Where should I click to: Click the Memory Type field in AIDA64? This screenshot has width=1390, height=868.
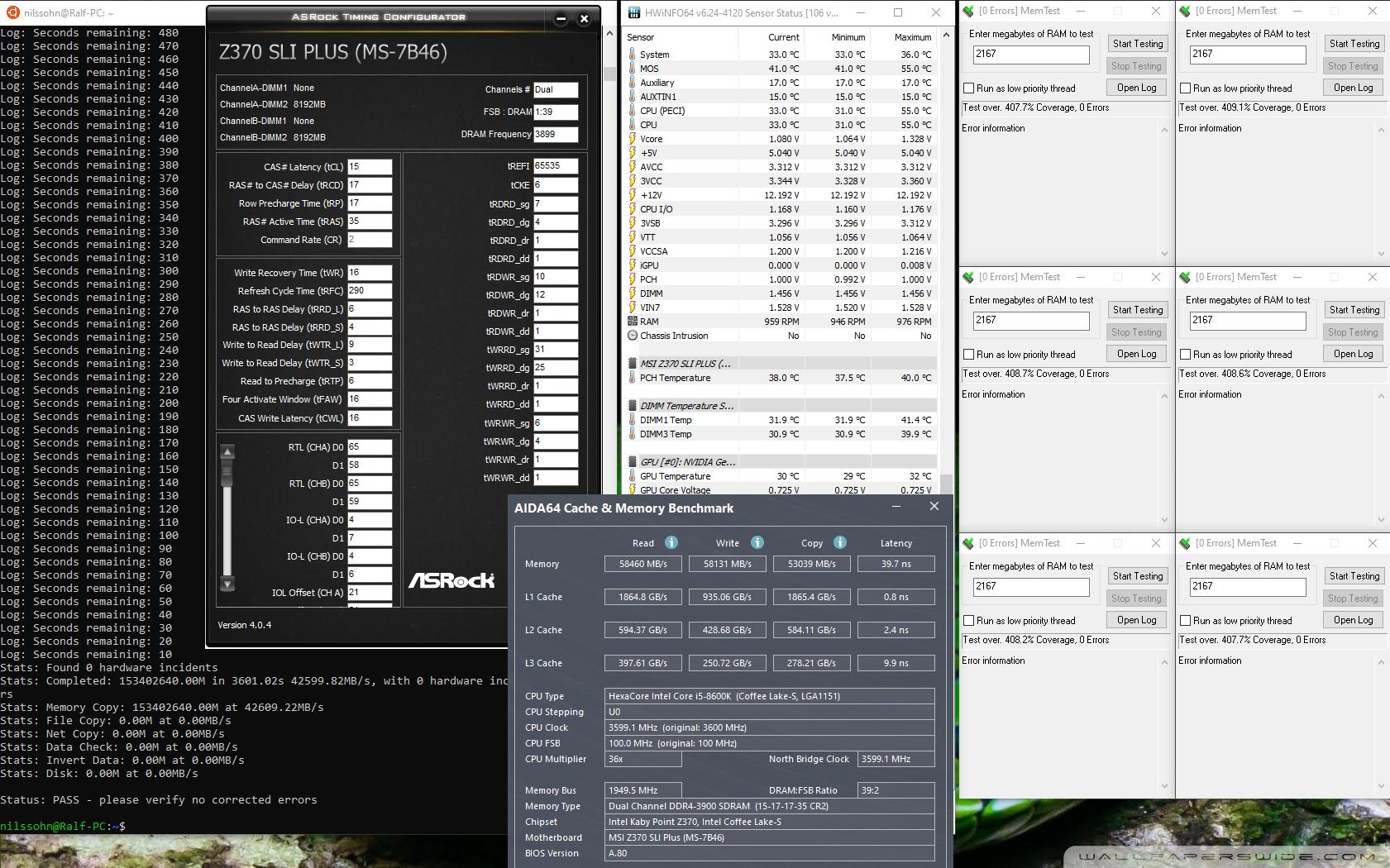click(770, 806)
